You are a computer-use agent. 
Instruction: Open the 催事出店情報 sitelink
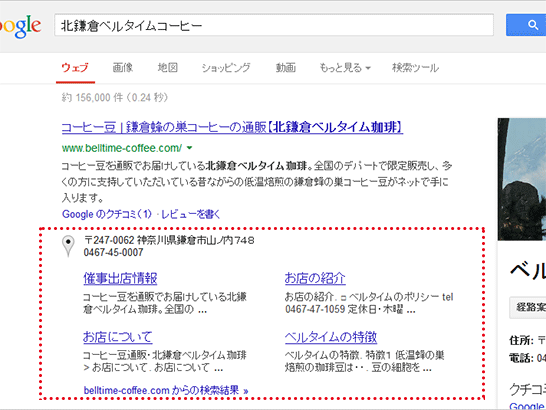click(120, 278)
